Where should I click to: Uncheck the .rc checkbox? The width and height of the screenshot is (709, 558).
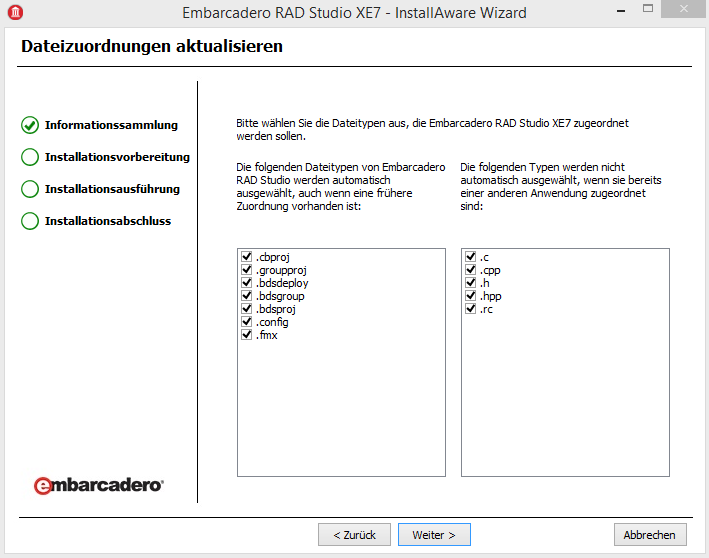point(471,309)
